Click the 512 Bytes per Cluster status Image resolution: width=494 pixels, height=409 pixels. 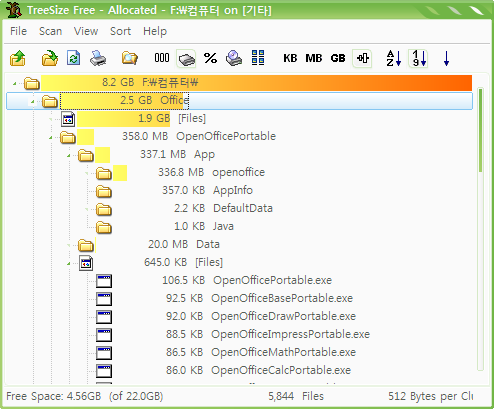(431, 396)
